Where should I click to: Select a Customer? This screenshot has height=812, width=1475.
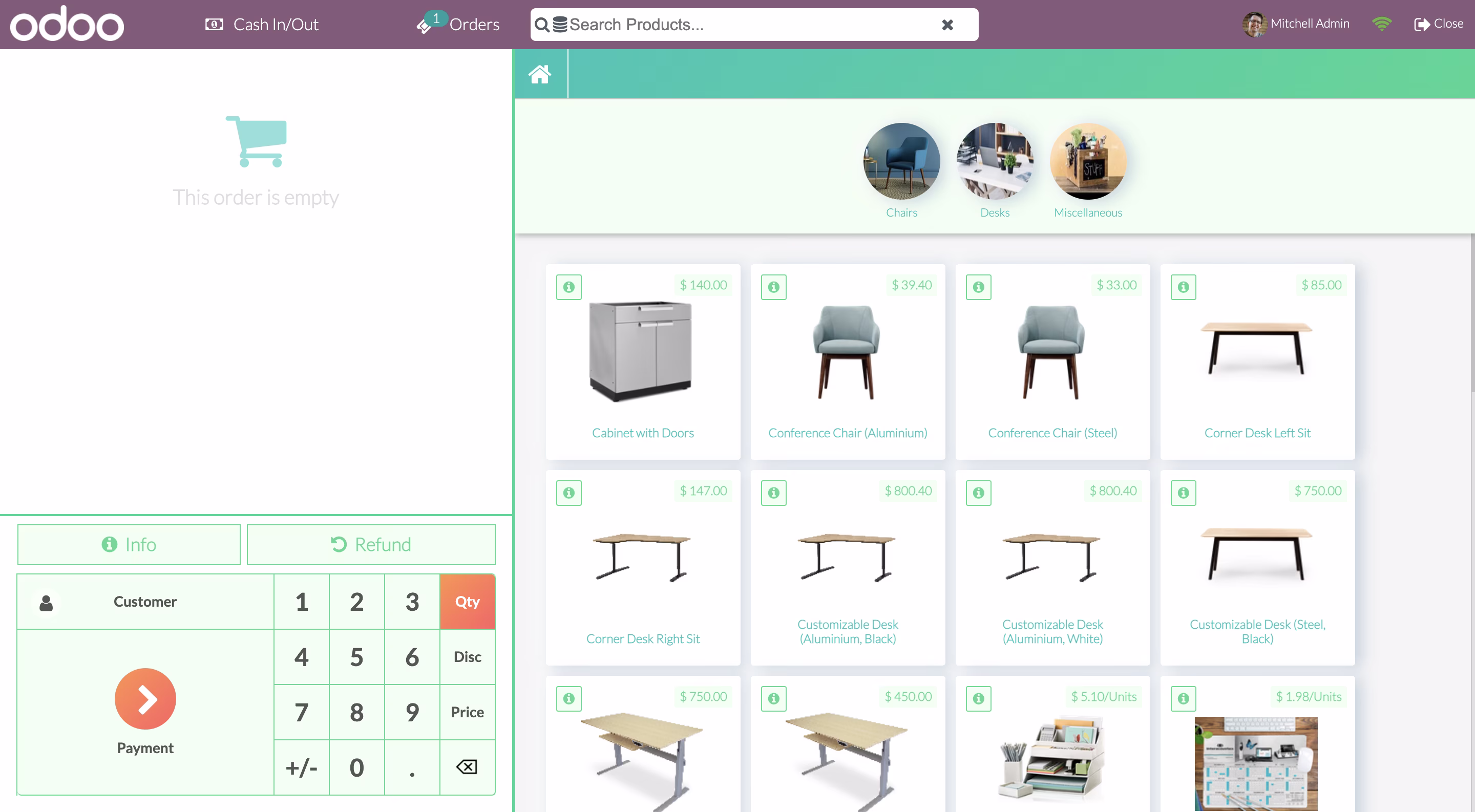[x=145, y=602]
